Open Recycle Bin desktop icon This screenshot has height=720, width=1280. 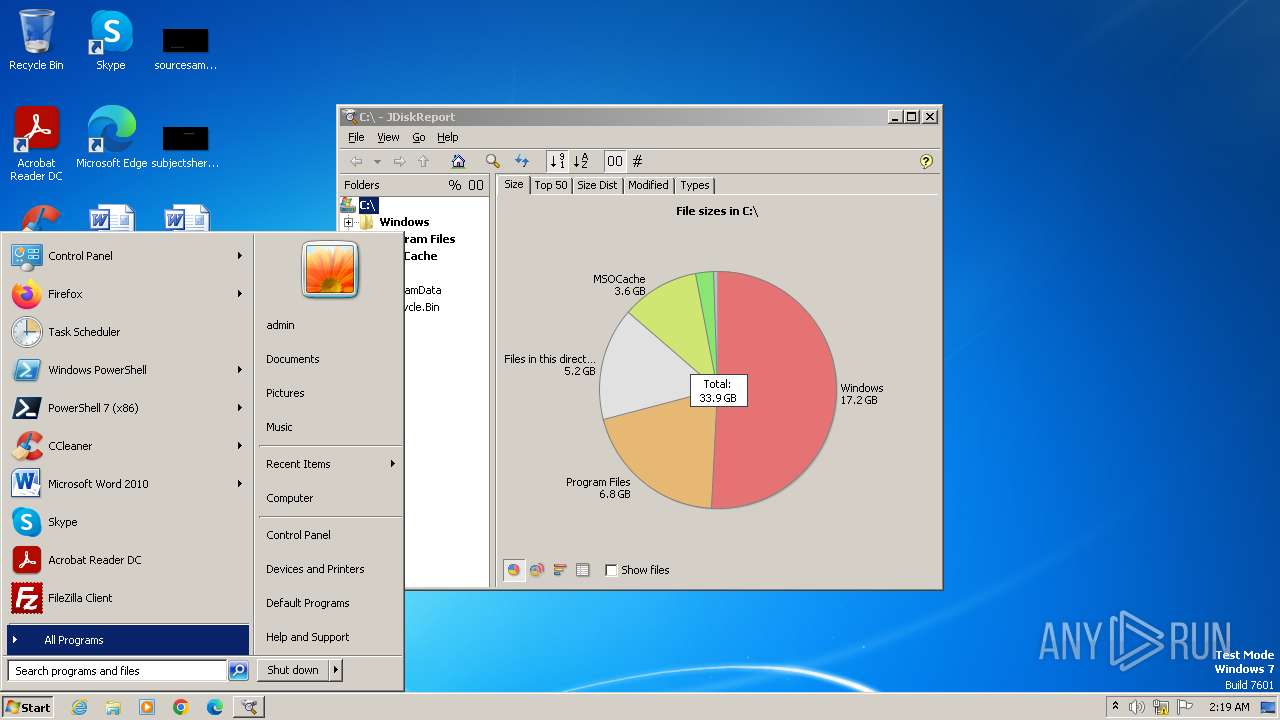(36, 40)
